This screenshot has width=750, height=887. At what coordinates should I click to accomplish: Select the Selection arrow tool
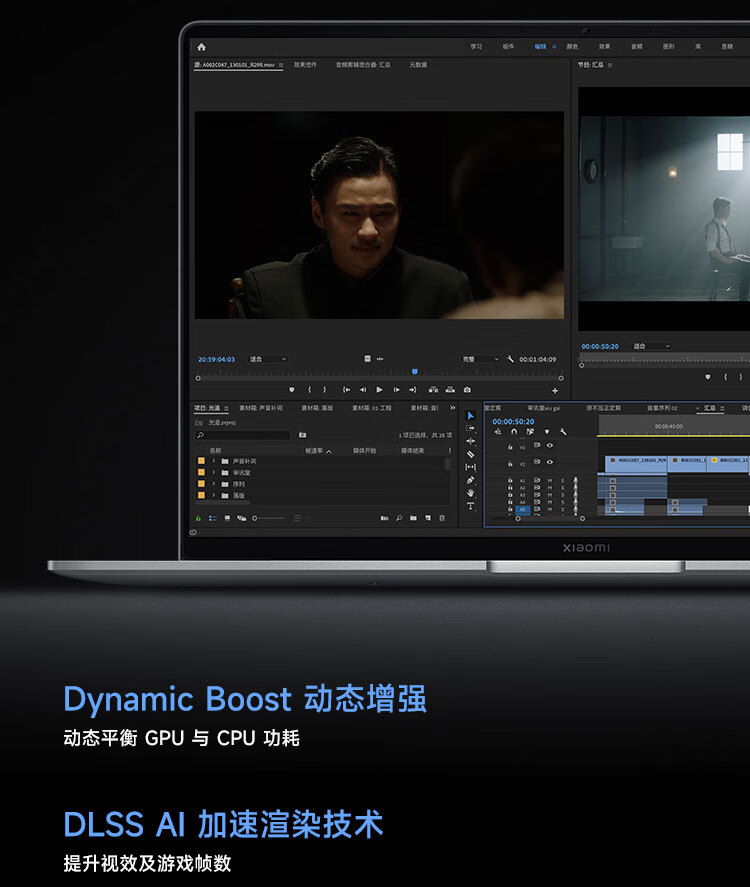click(471, 416)
